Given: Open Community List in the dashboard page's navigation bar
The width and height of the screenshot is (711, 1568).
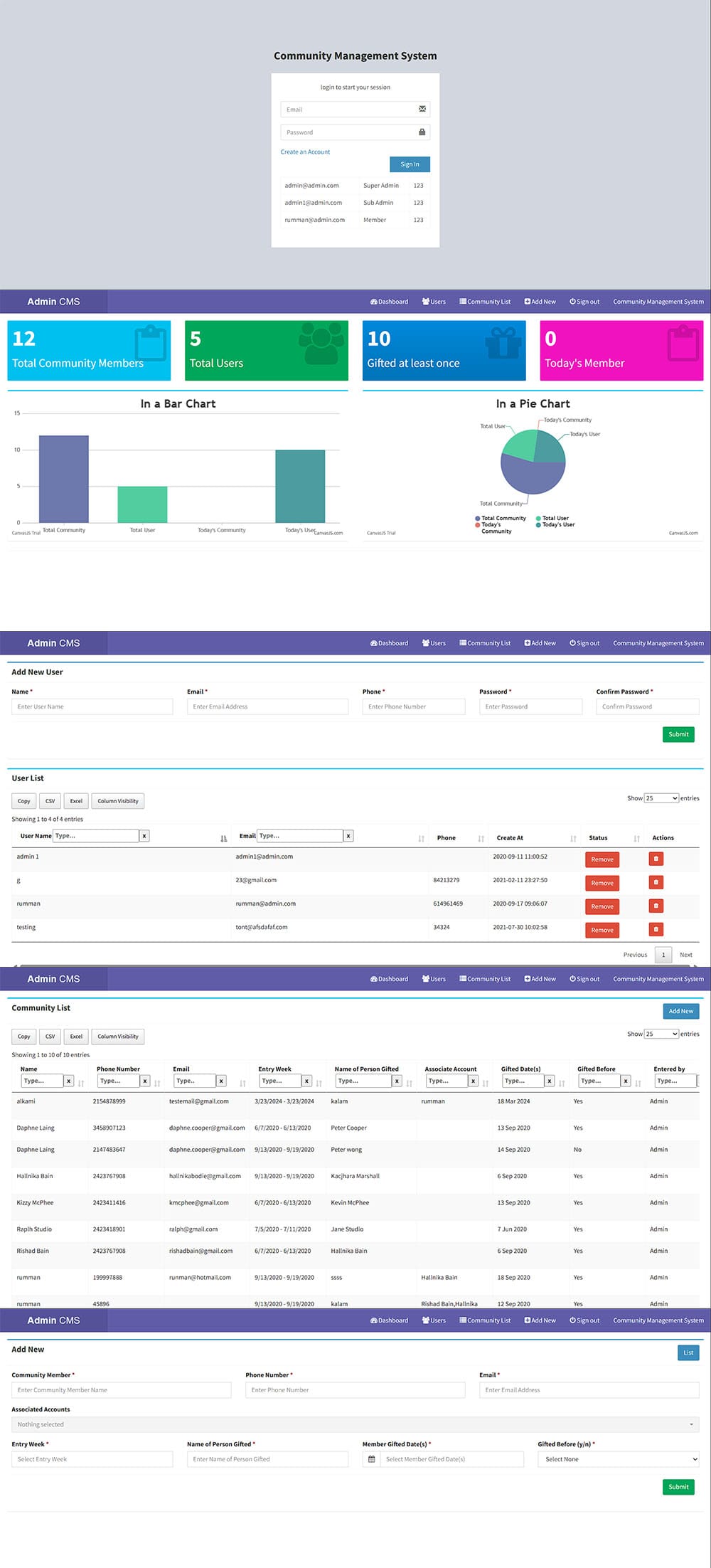Looking at the screenshot, I should (x=485, y=302).
